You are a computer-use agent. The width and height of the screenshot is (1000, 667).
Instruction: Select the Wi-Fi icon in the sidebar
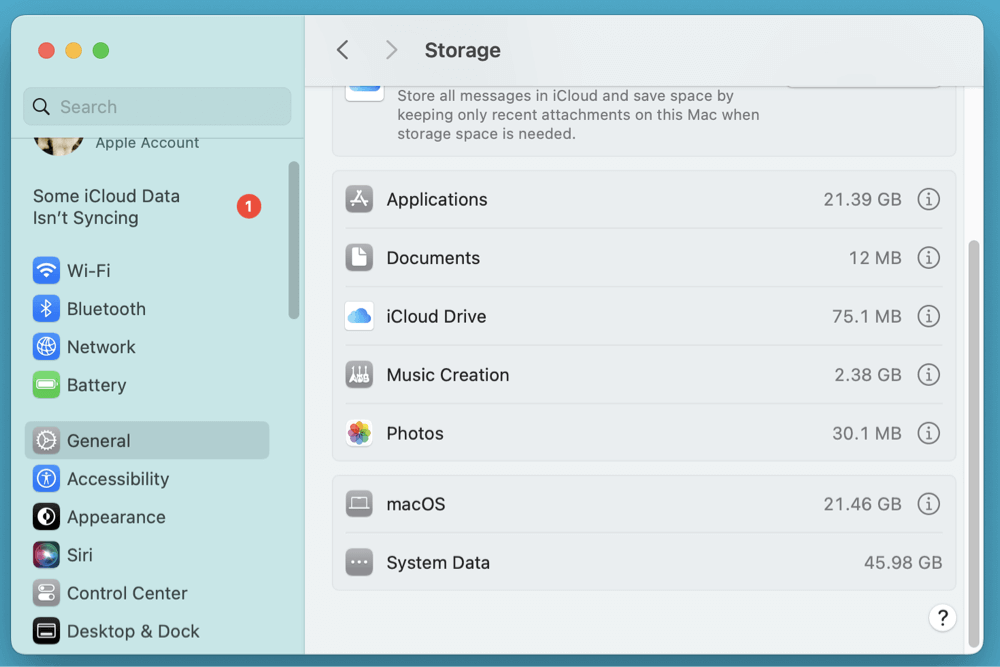(x=46, y=270)
